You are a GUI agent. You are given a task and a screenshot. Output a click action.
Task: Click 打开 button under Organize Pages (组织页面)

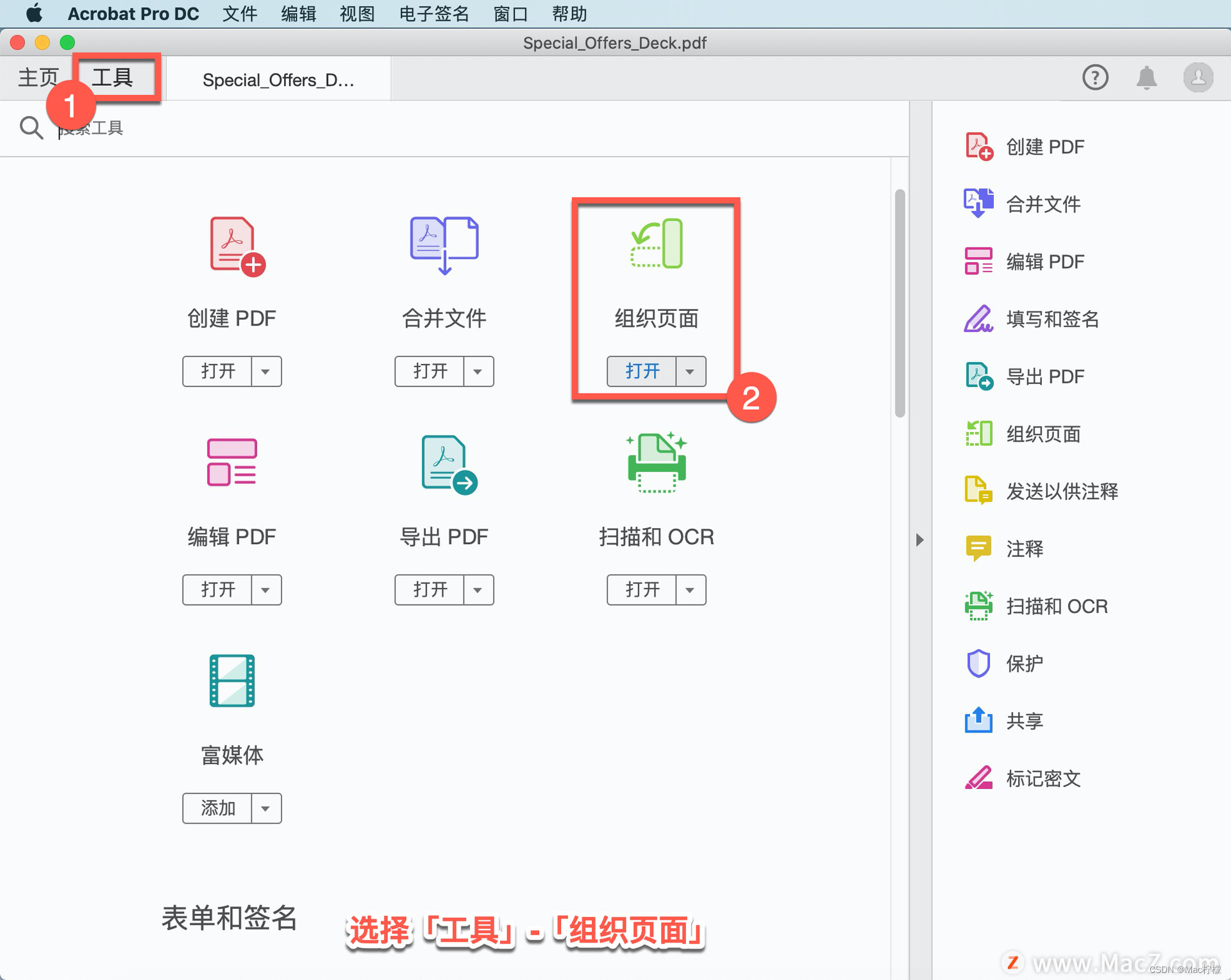pyautogui.click(x=642, y=372)
